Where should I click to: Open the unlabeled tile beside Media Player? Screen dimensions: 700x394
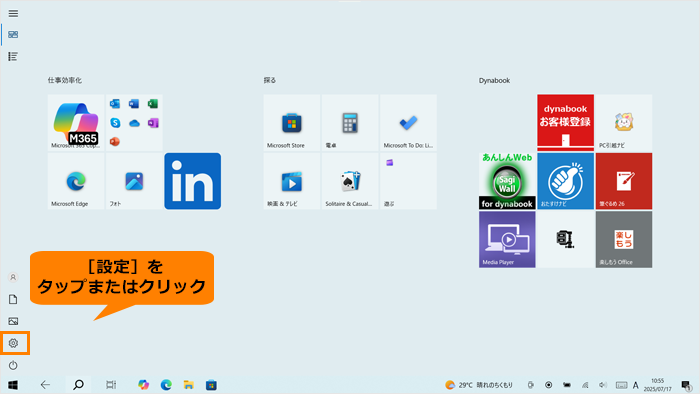(x=566, y=240)
